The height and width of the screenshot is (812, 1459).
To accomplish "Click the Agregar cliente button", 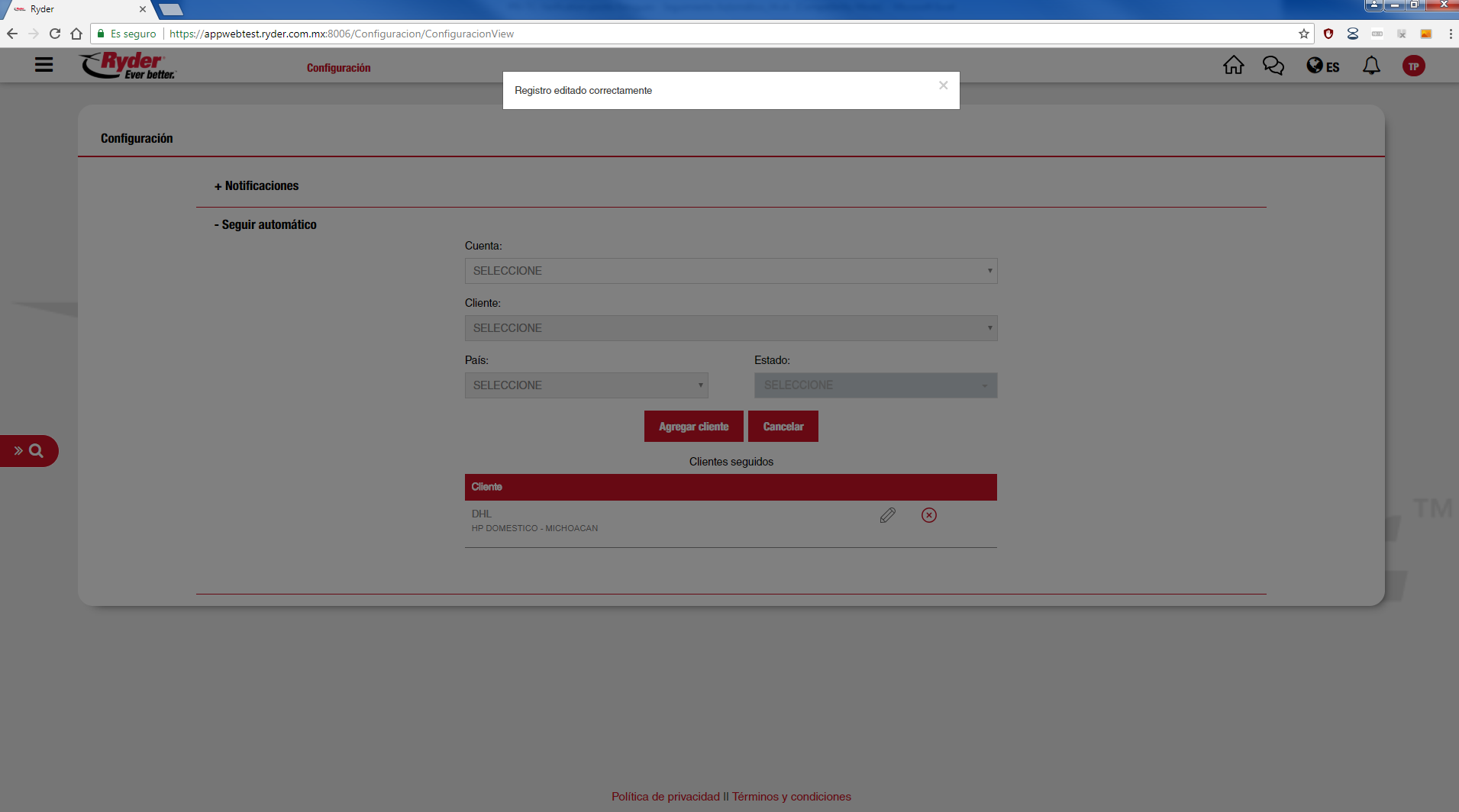I will pos(693,427).
